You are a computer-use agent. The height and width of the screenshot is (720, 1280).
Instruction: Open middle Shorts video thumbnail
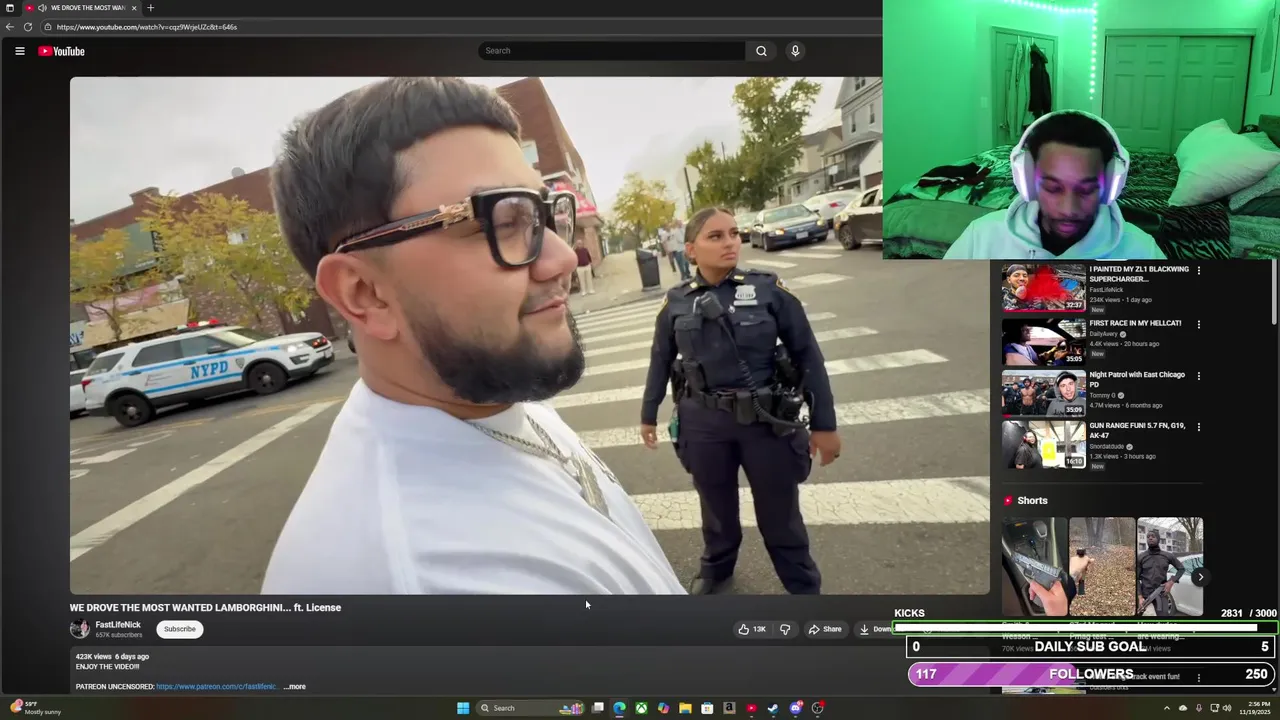click(1102, 566)
